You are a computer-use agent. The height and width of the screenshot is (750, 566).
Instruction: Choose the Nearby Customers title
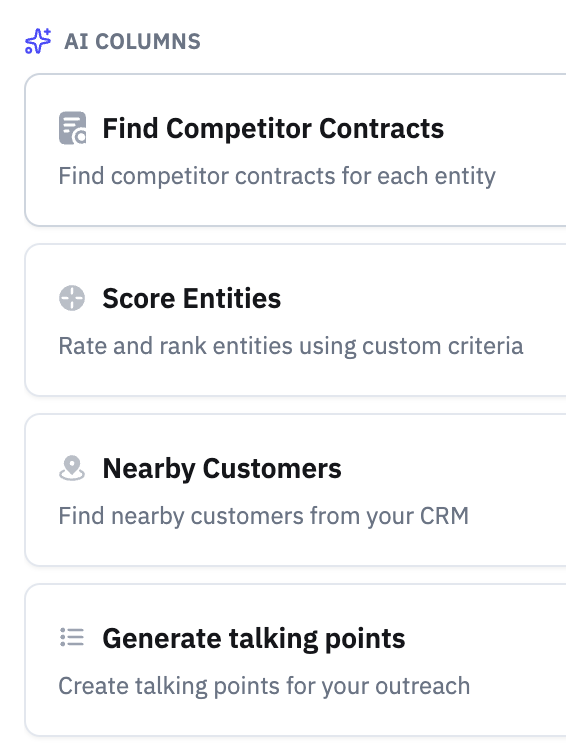click(x=222, y=468)
